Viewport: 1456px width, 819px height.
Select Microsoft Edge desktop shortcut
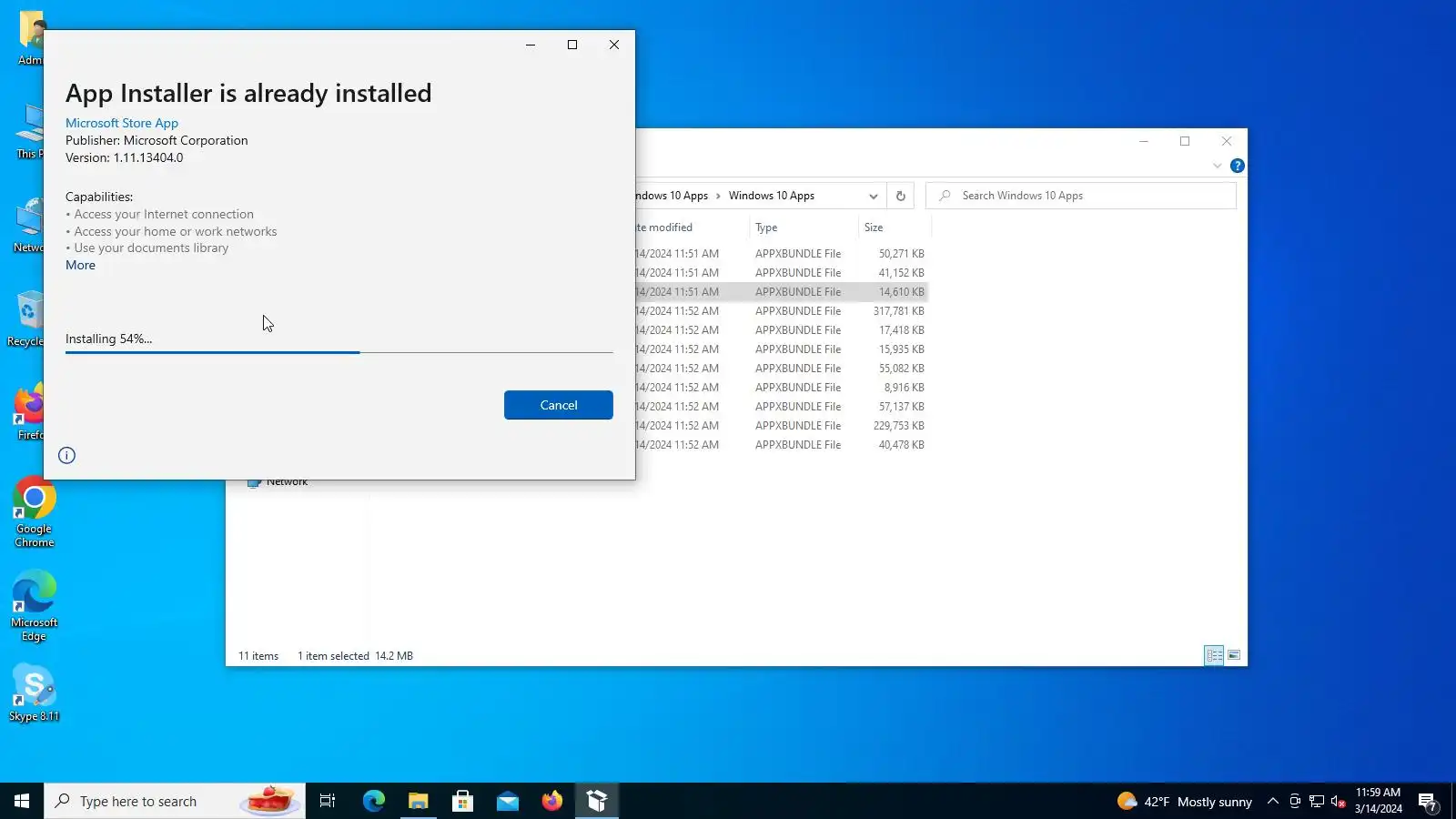(x=34, y=606)
